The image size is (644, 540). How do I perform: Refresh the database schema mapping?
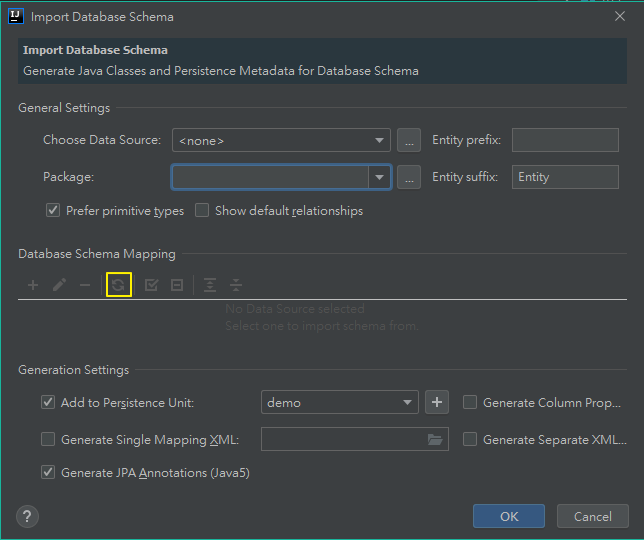119,285
